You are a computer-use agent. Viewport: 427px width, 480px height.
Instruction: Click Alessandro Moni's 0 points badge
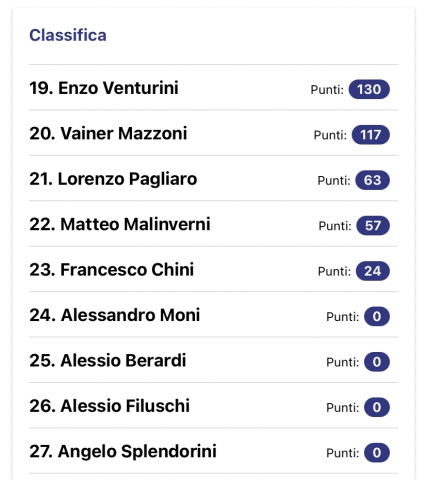click(377, 316)
